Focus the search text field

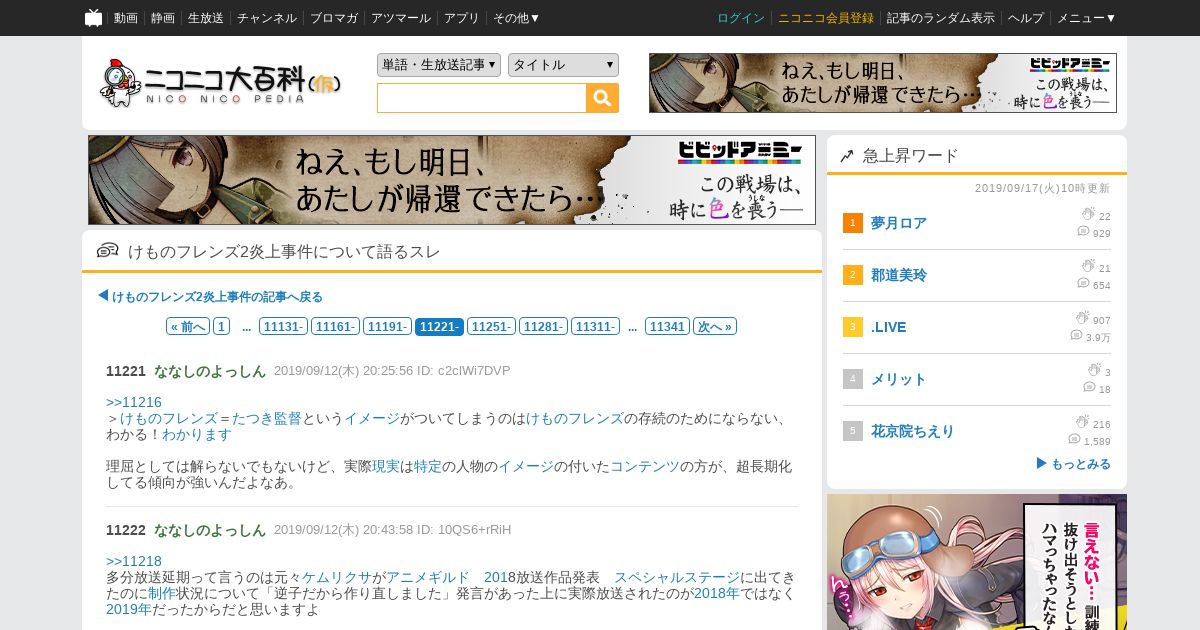(482, 98)
